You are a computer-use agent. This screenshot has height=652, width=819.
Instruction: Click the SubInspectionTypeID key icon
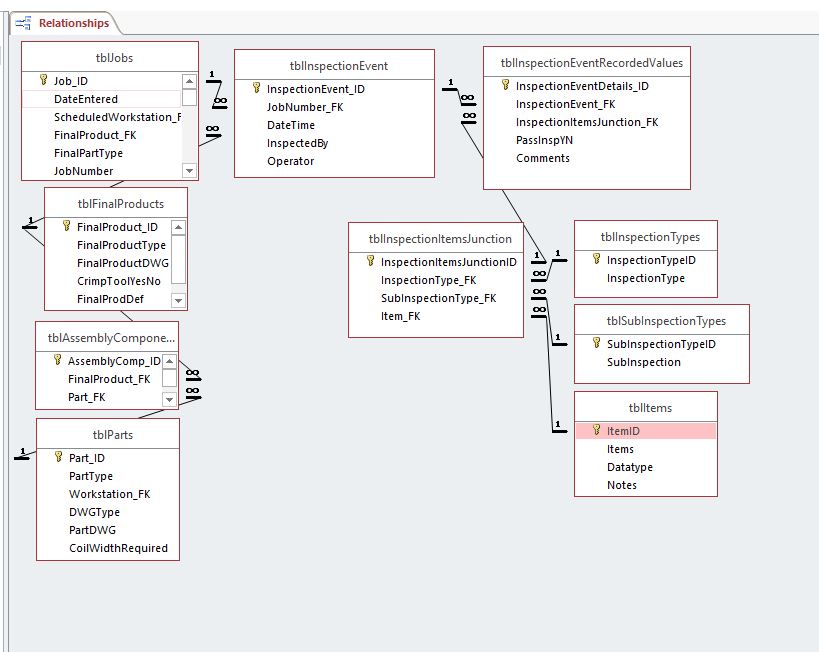(596, 343)
